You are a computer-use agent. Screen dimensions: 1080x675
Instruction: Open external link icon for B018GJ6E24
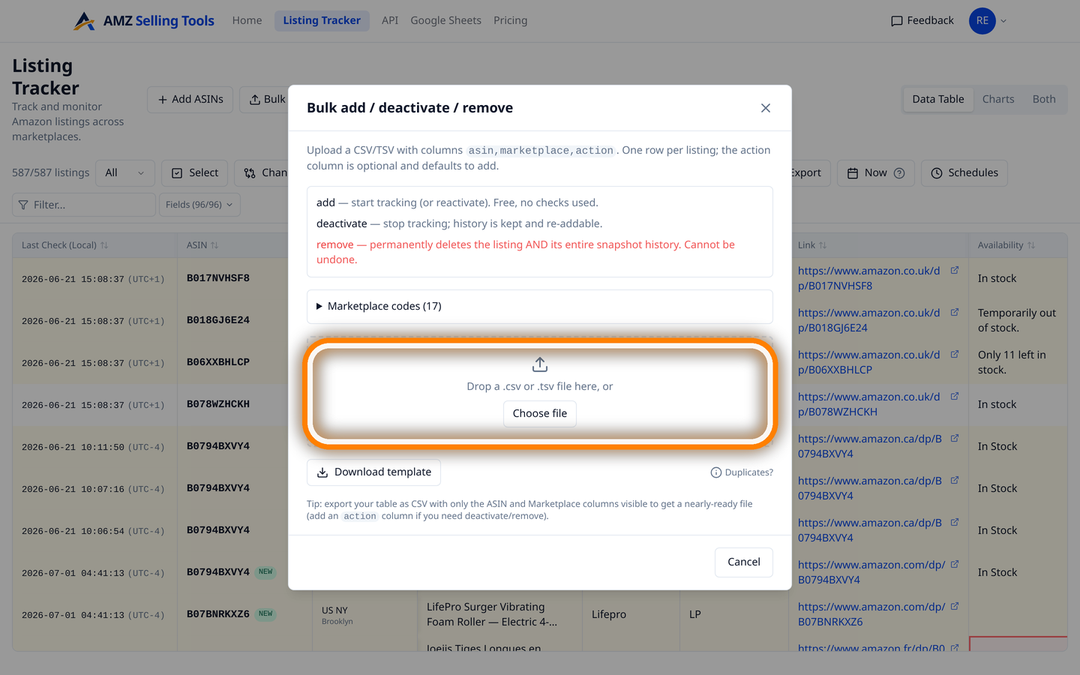click(x=955, y=313)
